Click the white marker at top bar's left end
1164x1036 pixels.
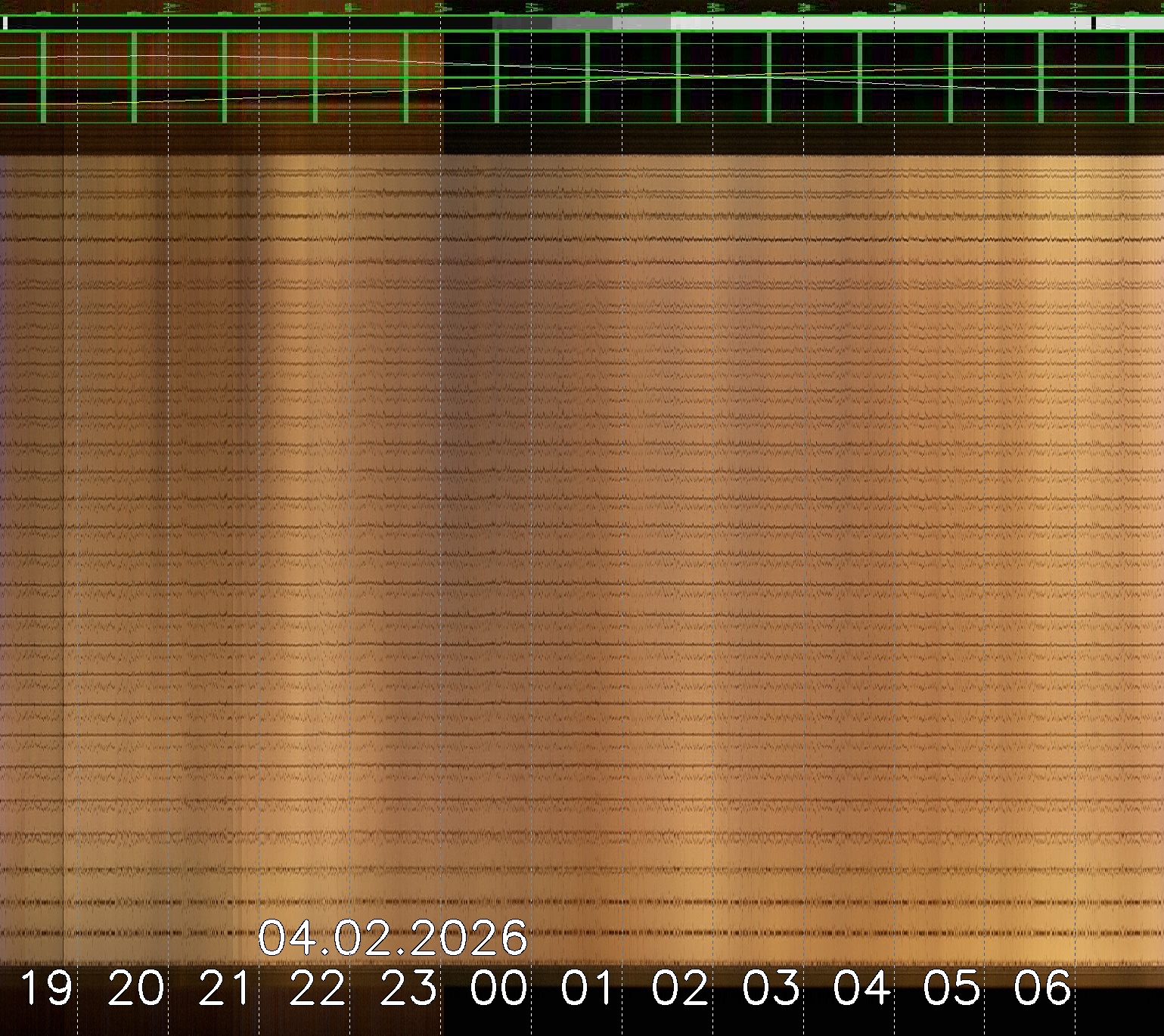(5, 23)
